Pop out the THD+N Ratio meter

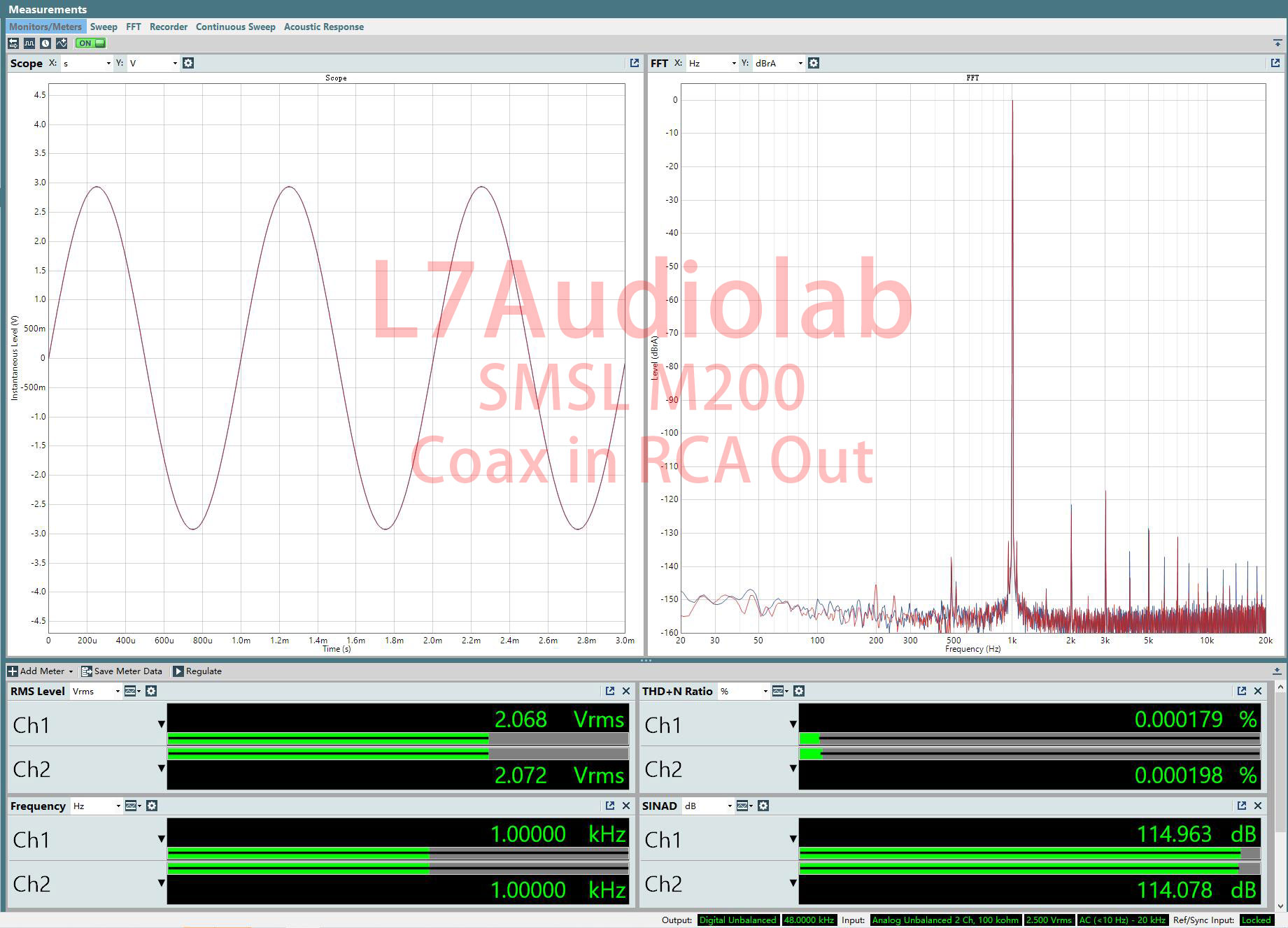click(1242, 691)
